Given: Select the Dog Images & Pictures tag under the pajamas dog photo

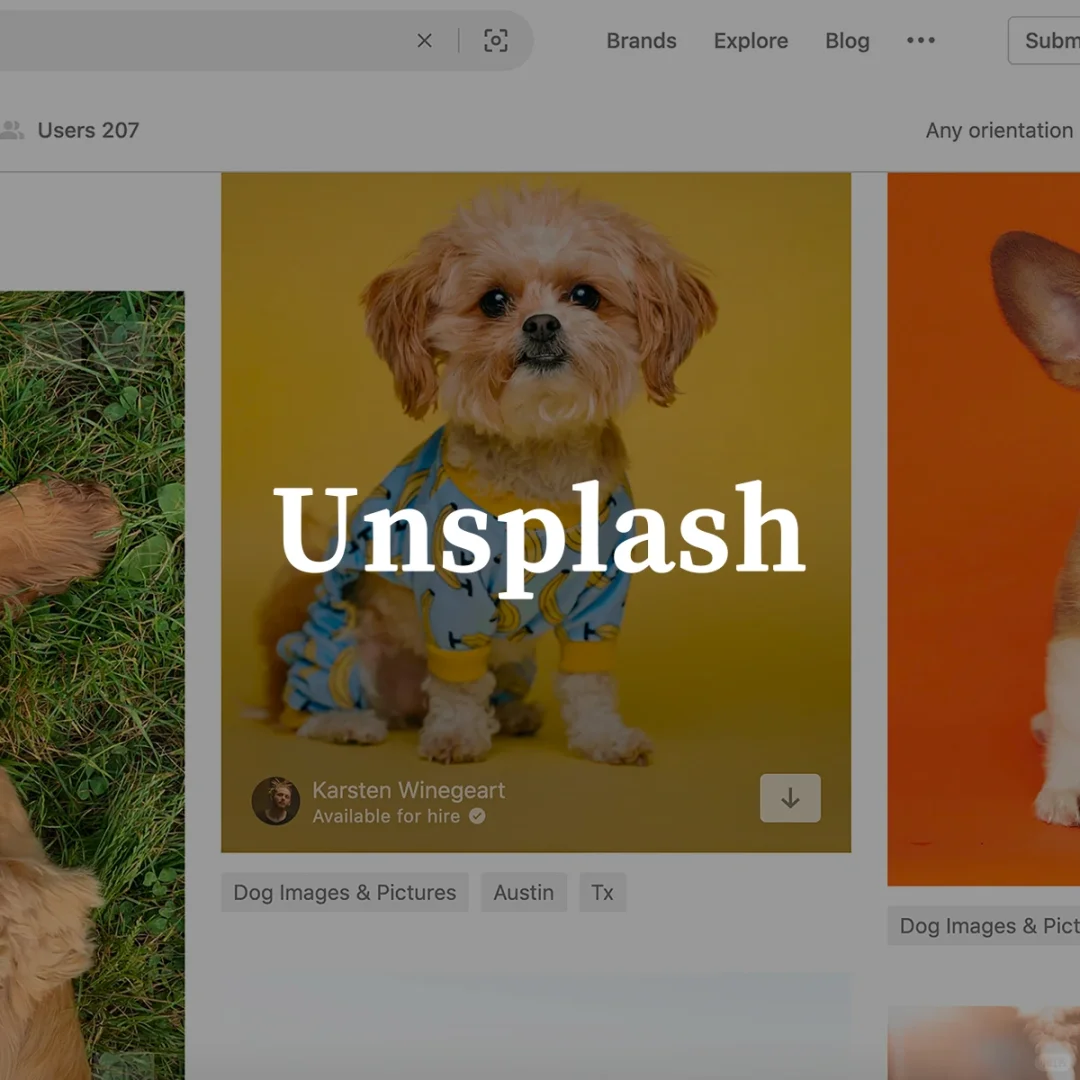Looking at the screenshot, I should pyautogui.click(x=344, y=892).
